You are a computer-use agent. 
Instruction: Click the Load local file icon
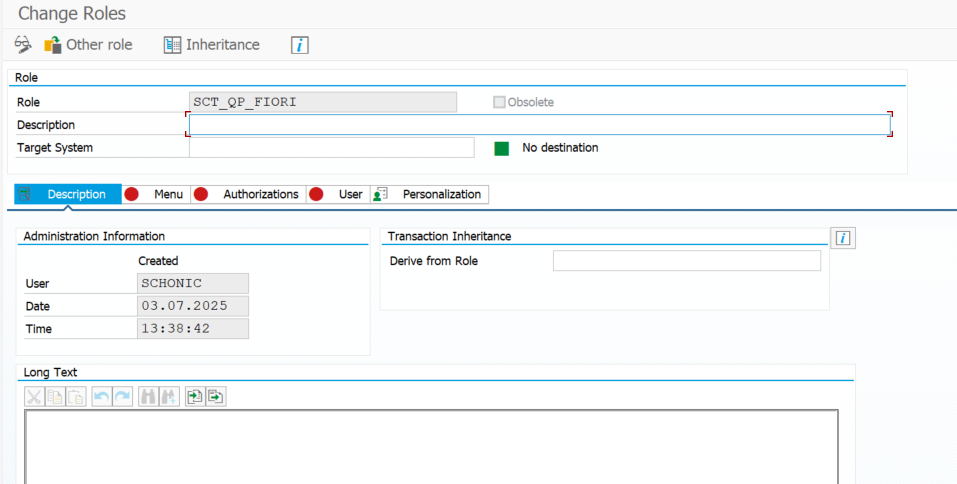195,397
